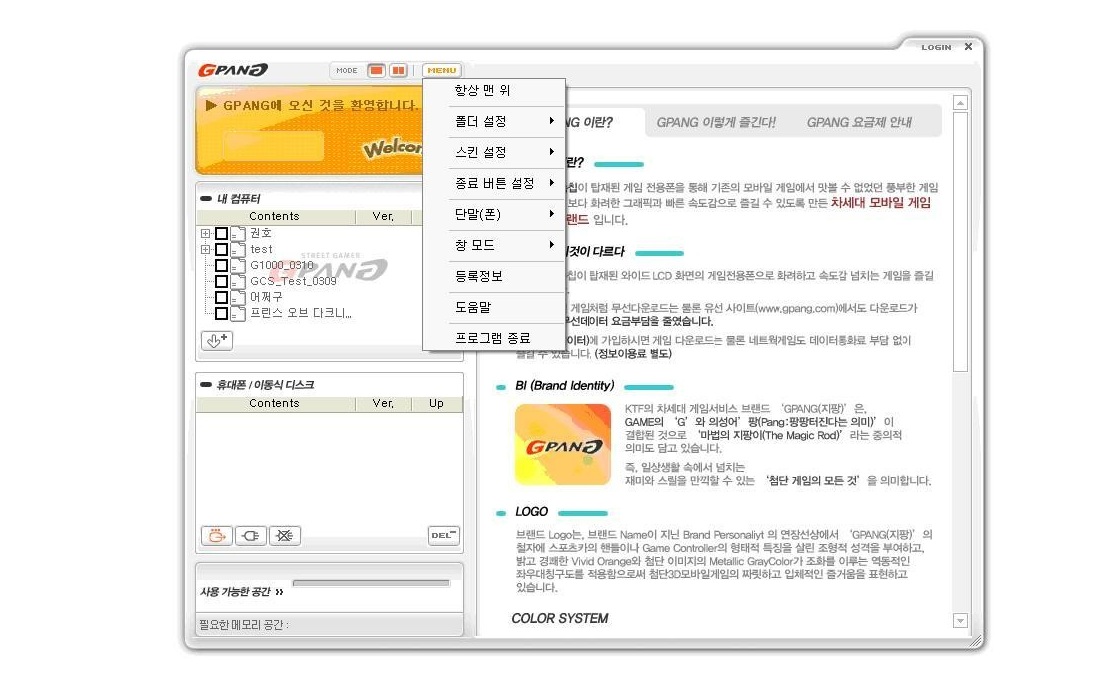Select 항상 맨 위 menu item
Screen dimensions: 1114x677
coord(494,90)
